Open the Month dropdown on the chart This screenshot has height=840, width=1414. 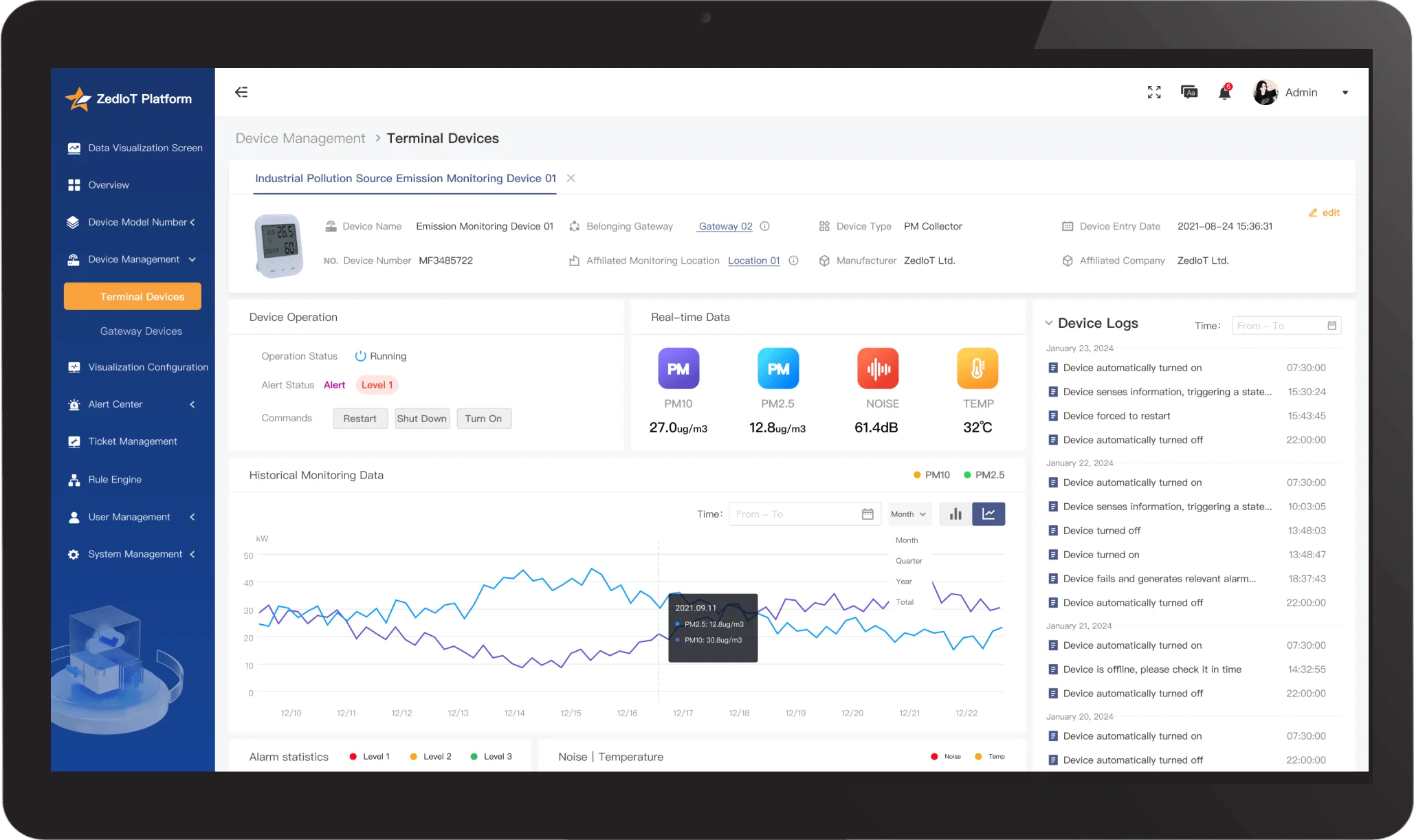point(909,513)
